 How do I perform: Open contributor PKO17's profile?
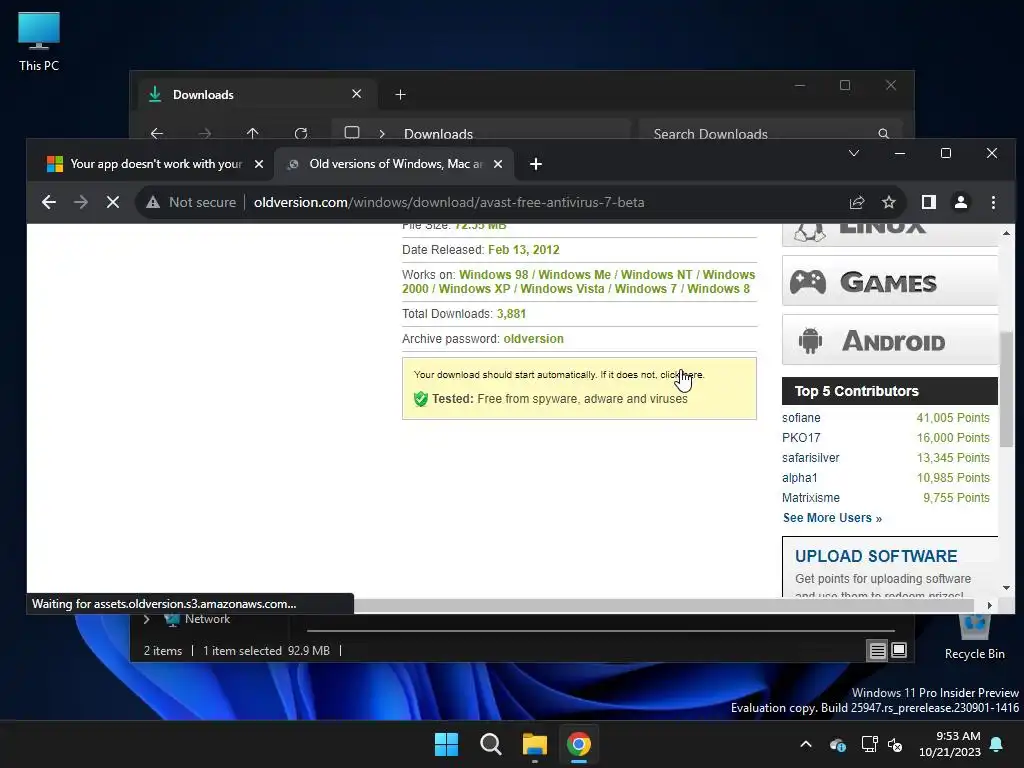tap(801, 438)
